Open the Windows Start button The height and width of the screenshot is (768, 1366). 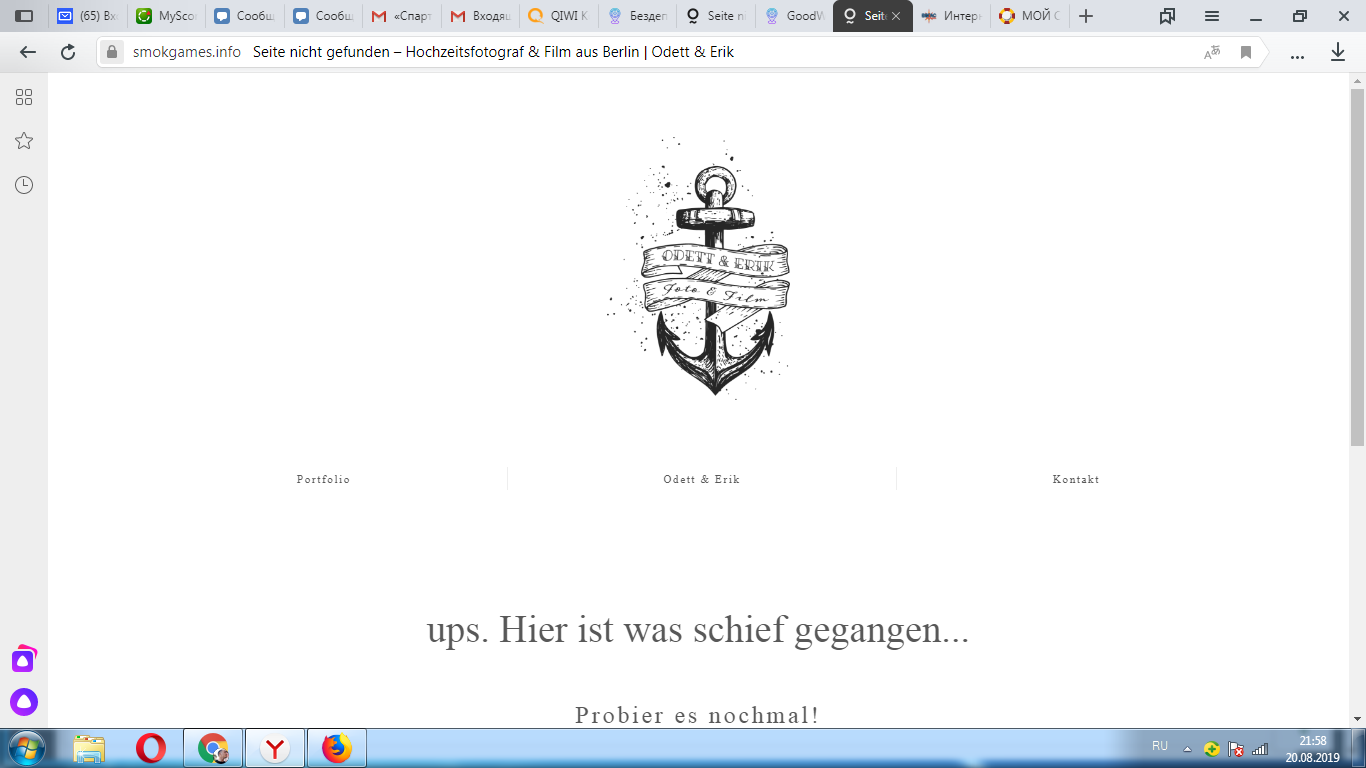[27, 748]
